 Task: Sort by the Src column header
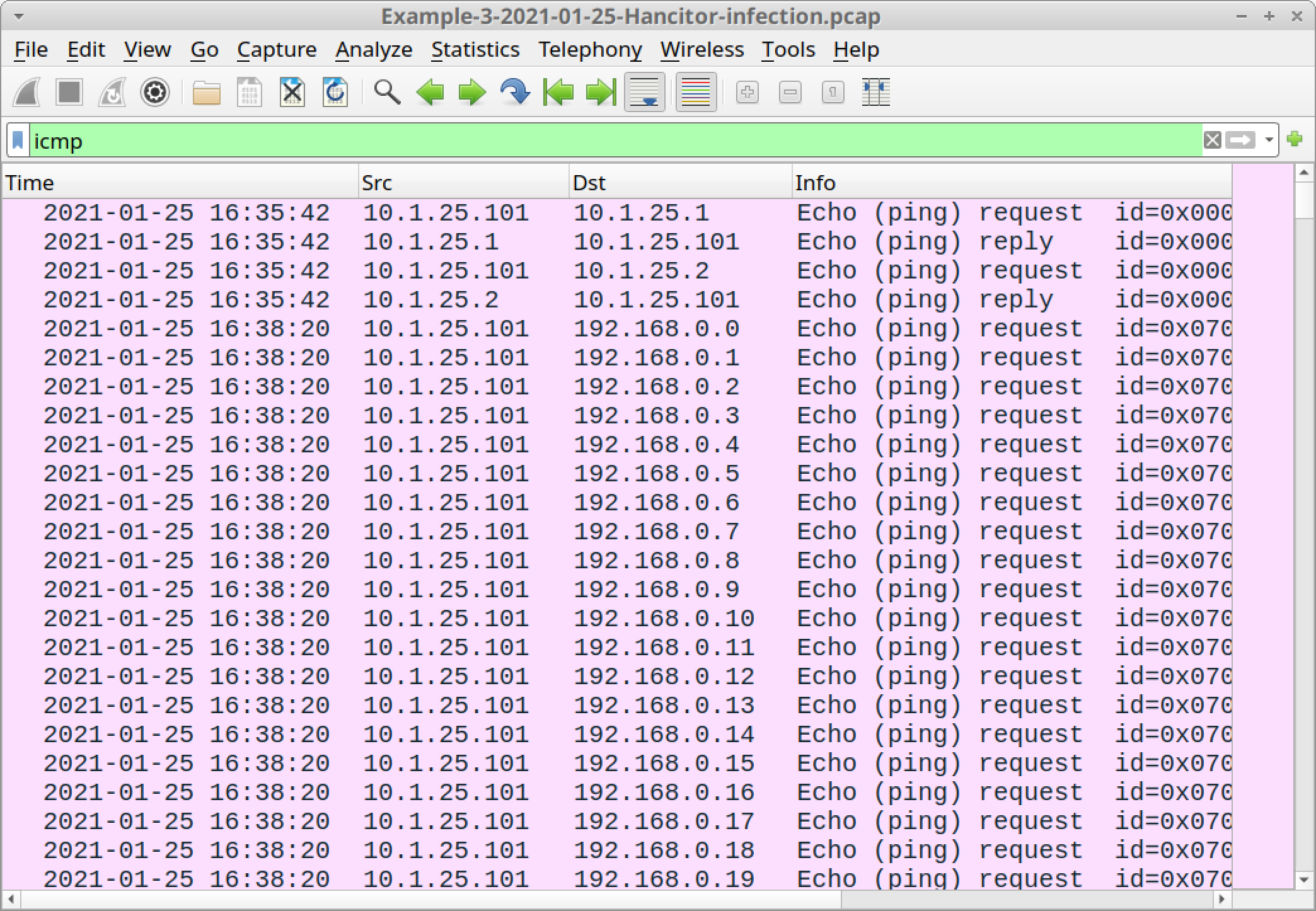click(x=463, y=183)
